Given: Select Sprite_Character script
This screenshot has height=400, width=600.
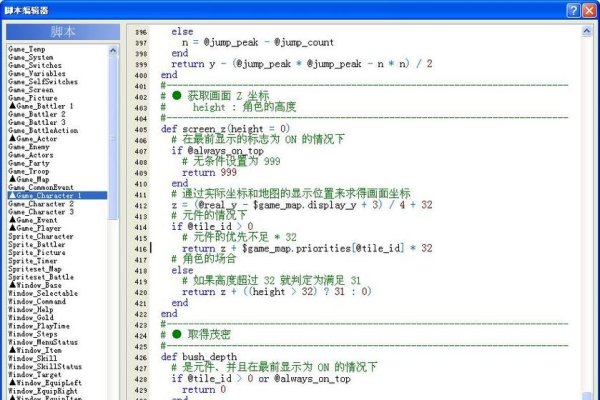Looking at the screenshot, I should point(41,236).
